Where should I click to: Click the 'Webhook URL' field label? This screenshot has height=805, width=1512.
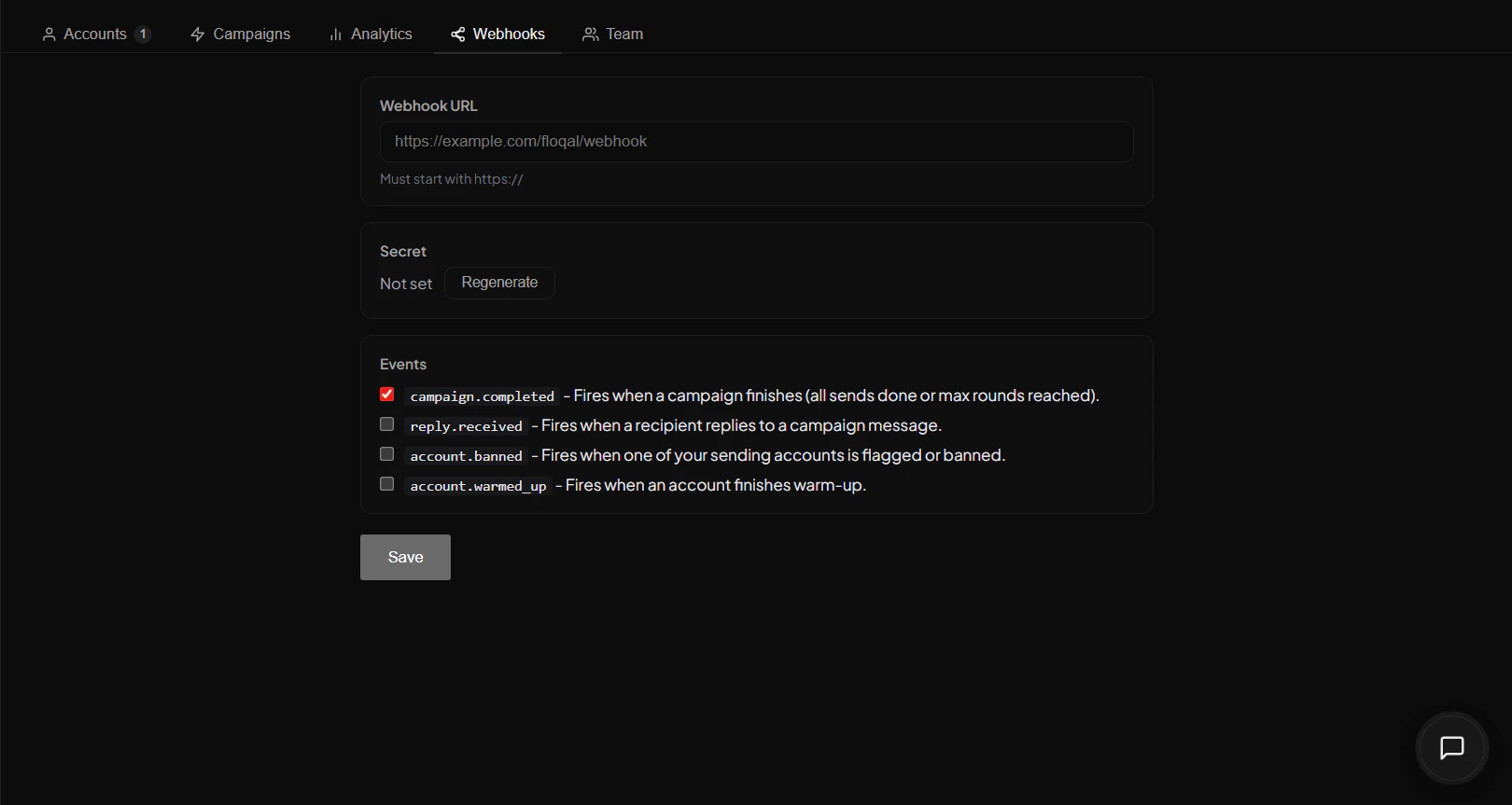(428, 106)
